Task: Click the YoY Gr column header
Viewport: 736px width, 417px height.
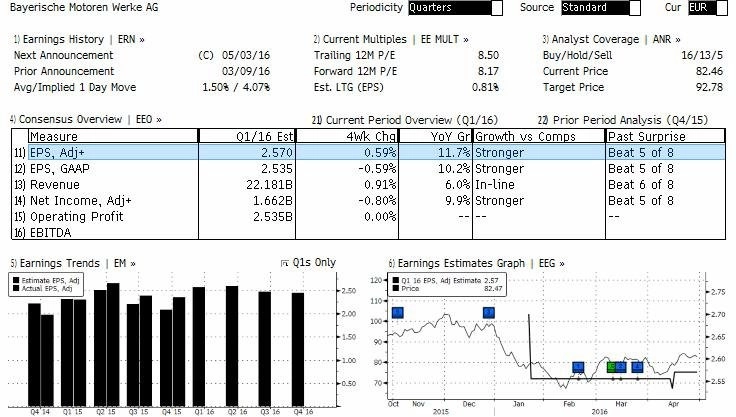Action: click(x=435, y=136)
